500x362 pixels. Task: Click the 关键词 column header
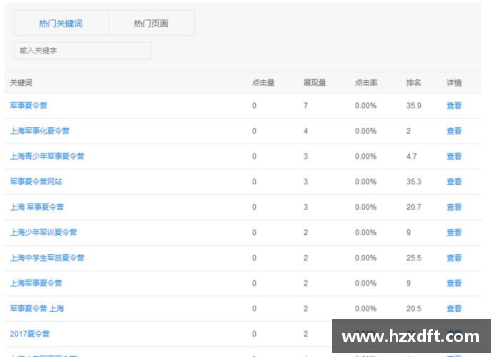(21, 83)
